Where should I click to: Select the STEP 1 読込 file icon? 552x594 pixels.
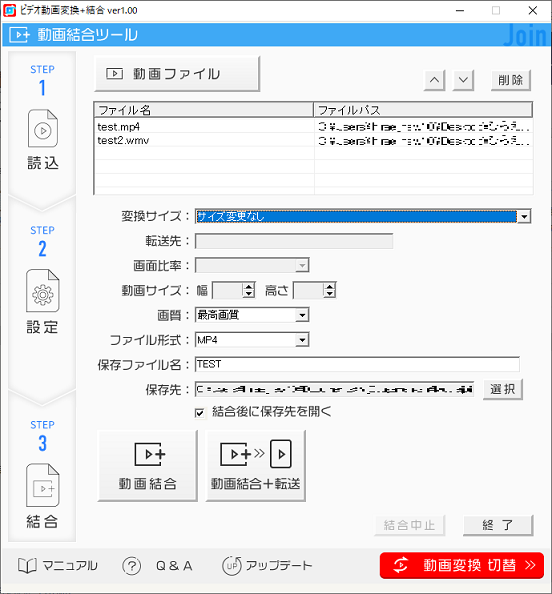[43, 129]
